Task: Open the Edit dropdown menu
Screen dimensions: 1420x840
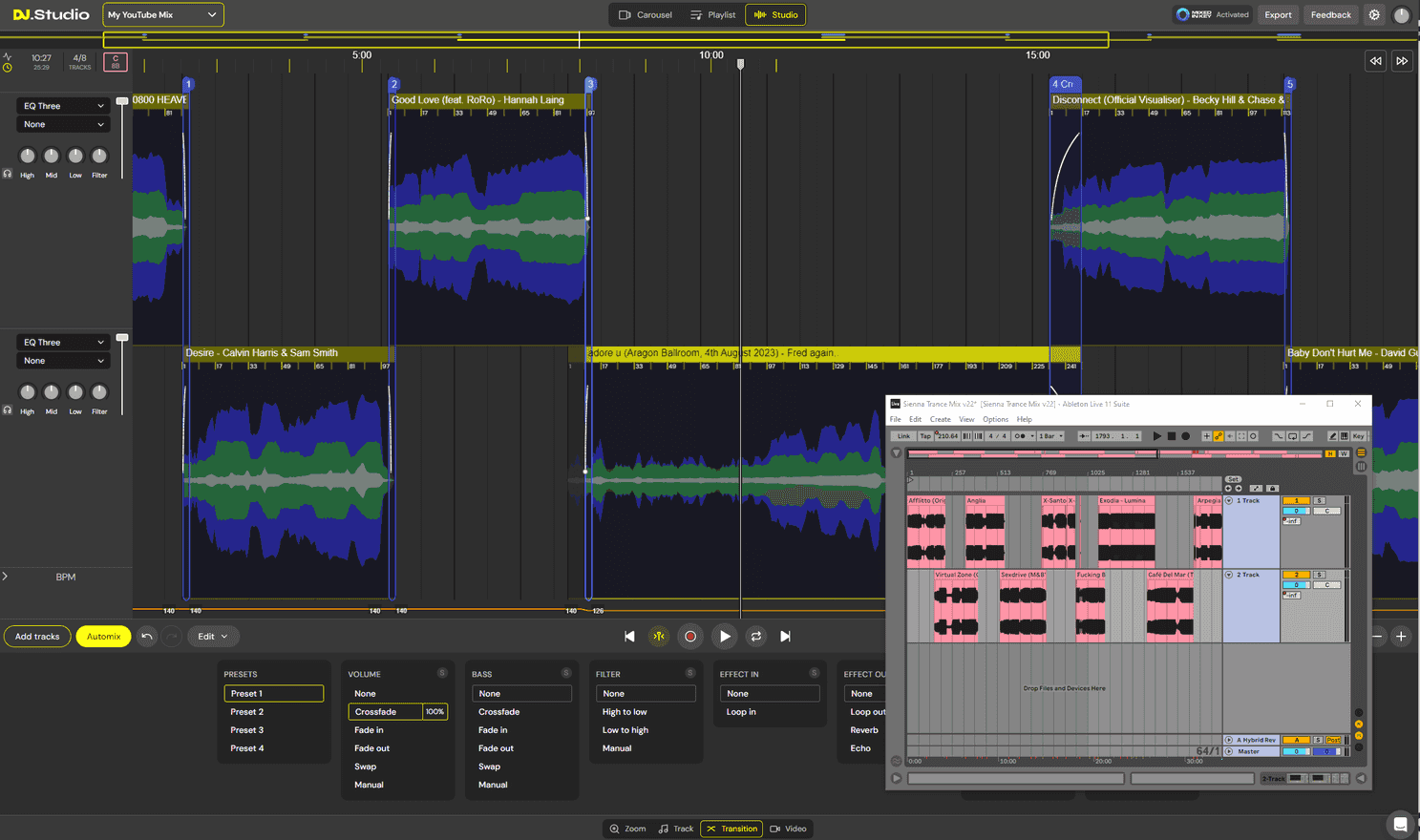Action: (x=212, y=637)
